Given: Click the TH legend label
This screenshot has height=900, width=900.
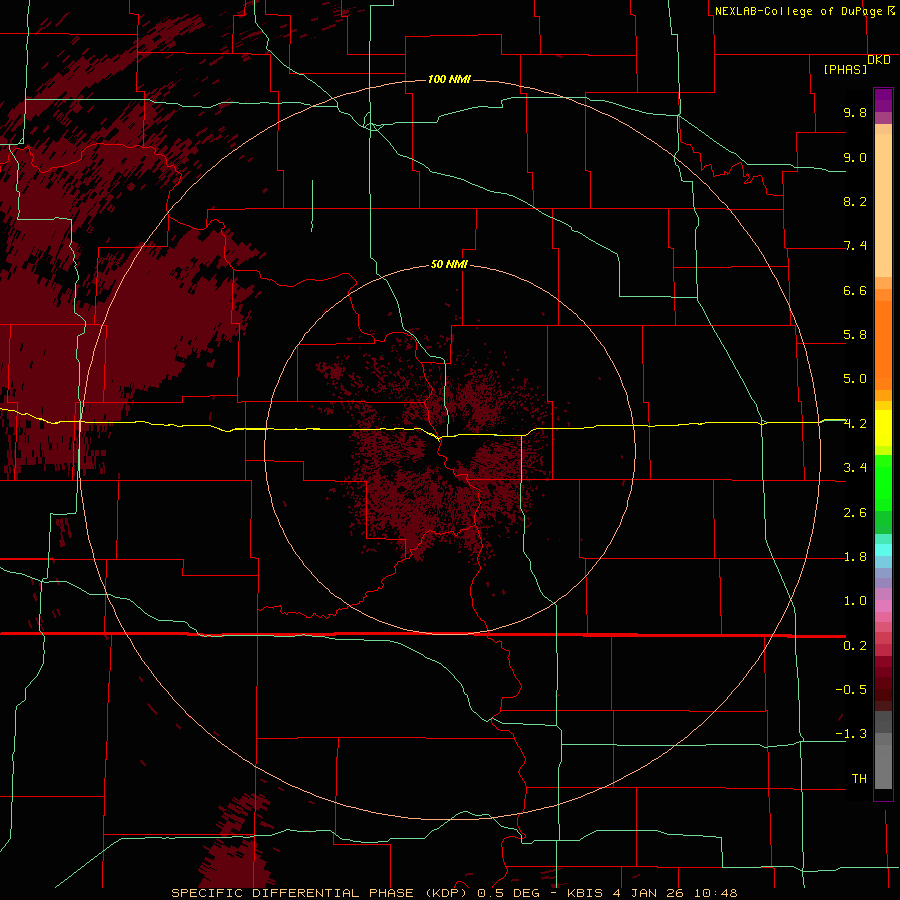Looking at the screenshot, I should (x=859, y=779).
